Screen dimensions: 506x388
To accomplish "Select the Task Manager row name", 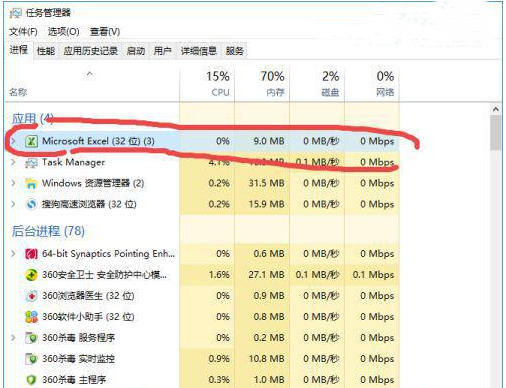I will click(x=73, y=162).
